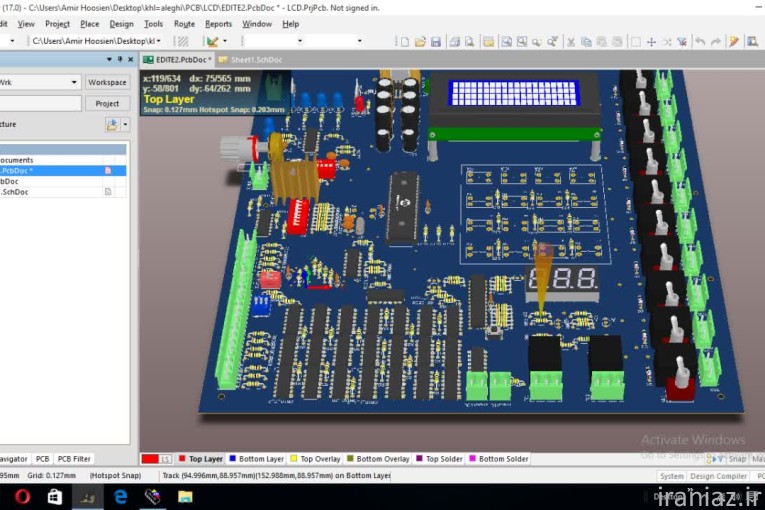This screenshot has height=510, width=765.
Task: Zoom on filtered objects icon
Action: coord(552,42)
